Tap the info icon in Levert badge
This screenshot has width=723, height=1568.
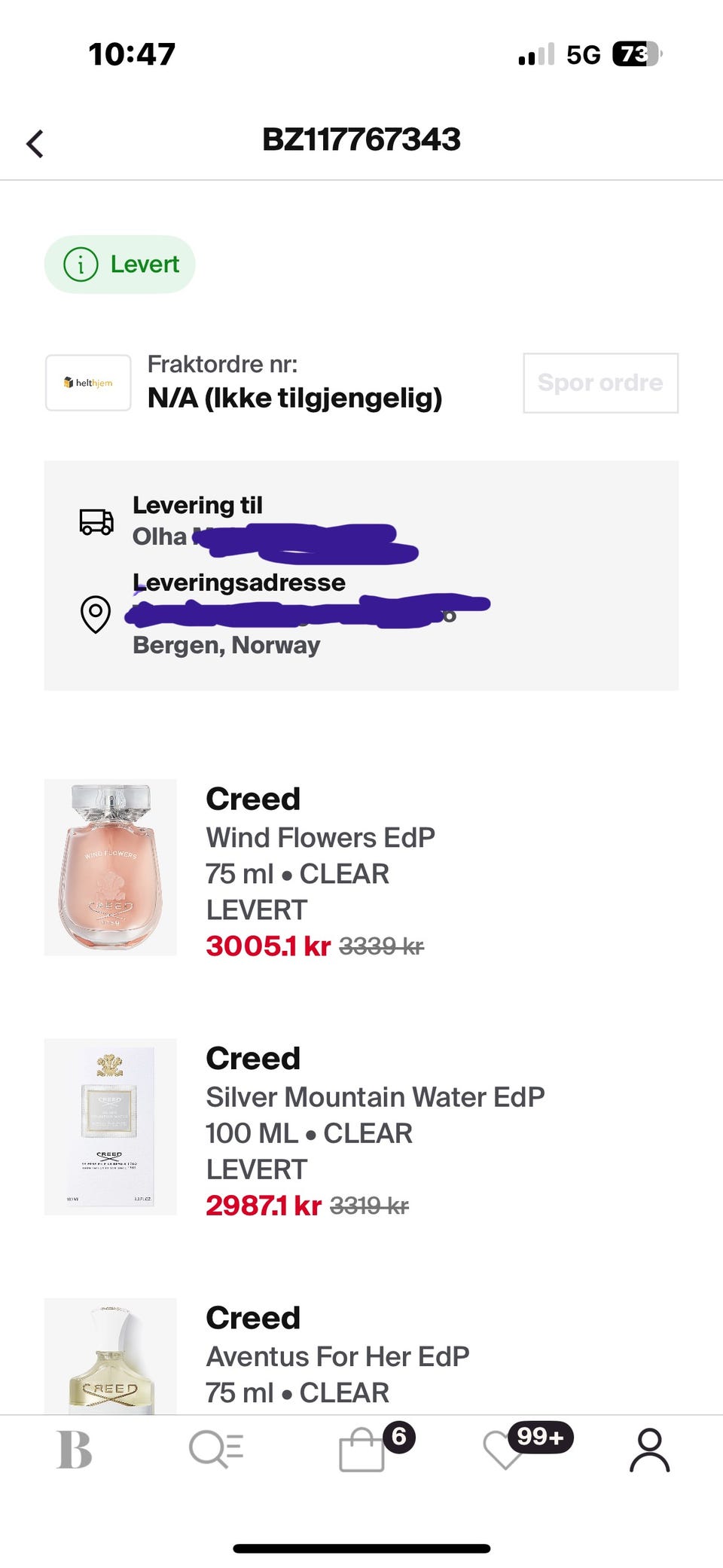pyautogui.click(x=81, y=264)
